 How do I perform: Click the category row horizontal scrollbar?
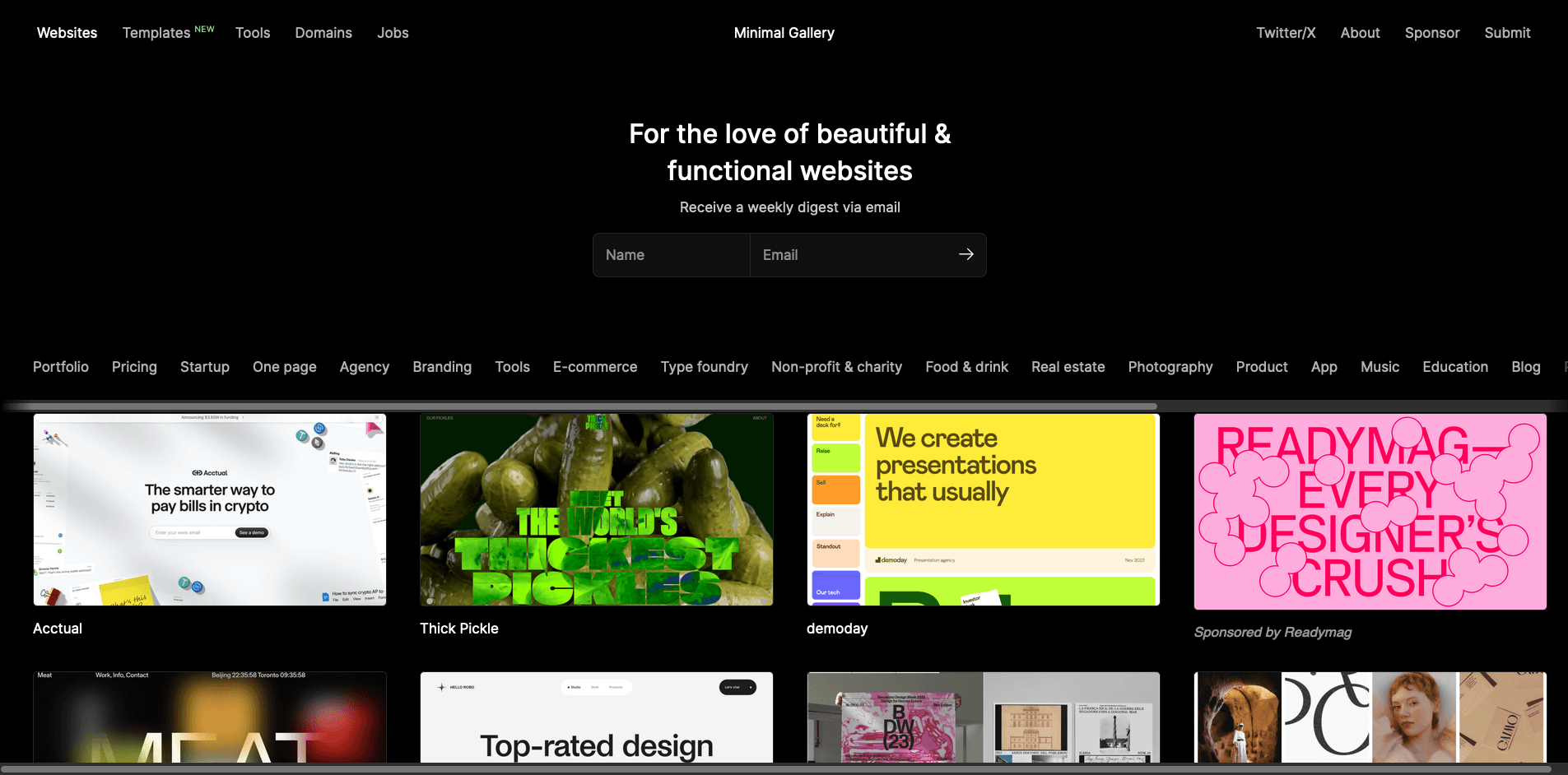pos(579,406)
